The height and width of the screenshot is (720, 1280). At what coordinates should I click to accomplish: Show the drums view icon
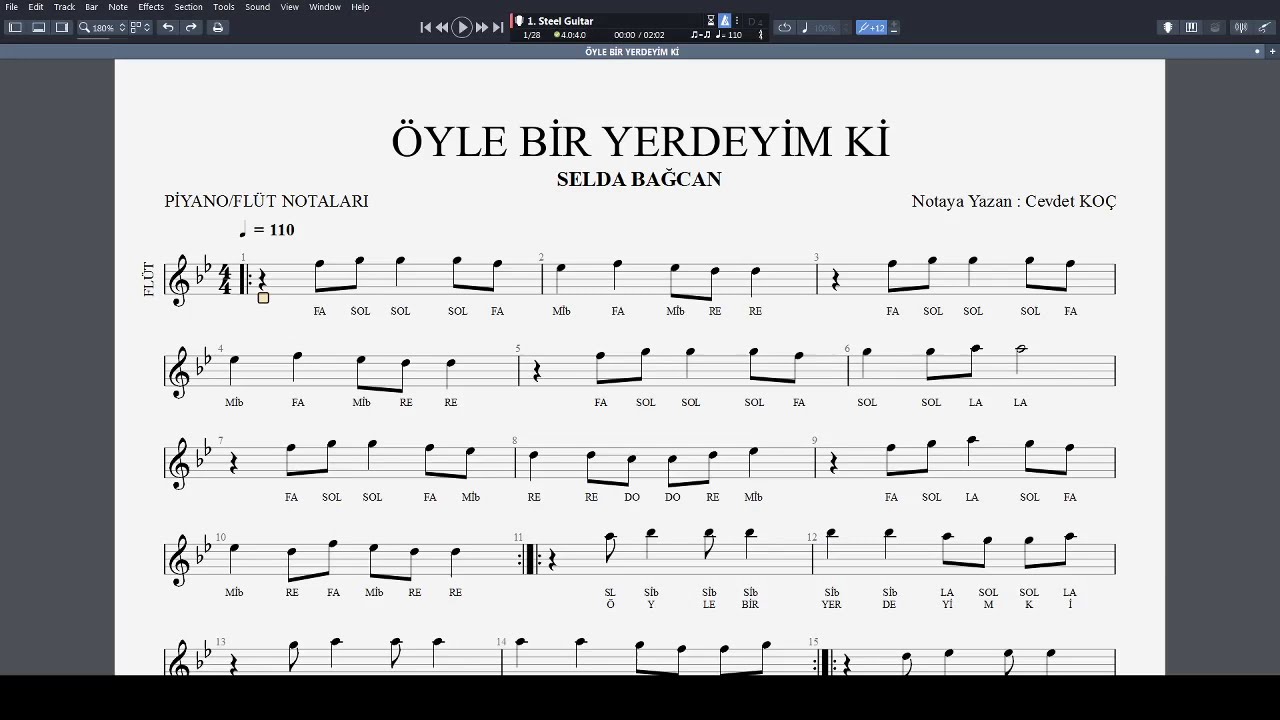[1215, 28]
